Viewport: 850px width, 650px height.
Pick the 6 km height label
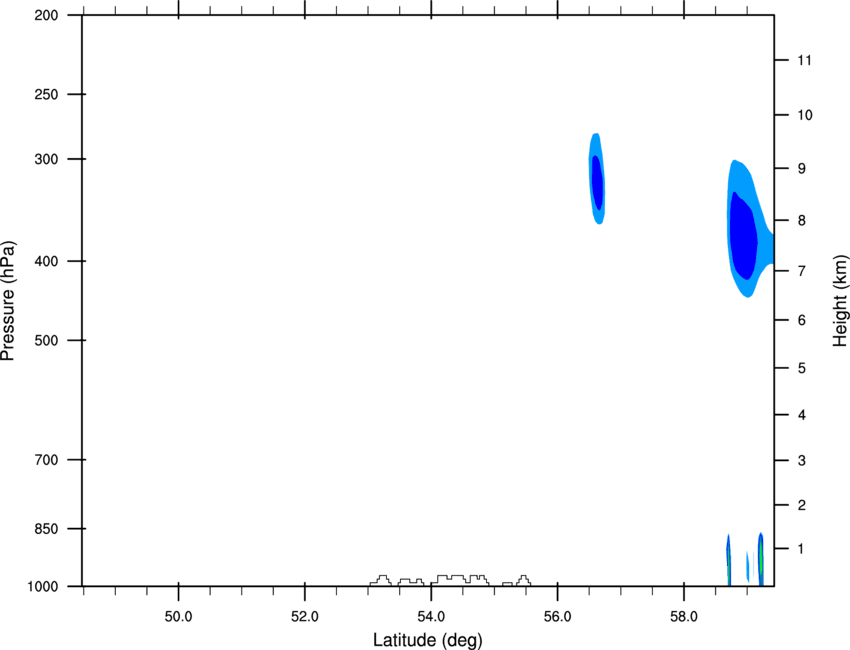tap(802, 320)
